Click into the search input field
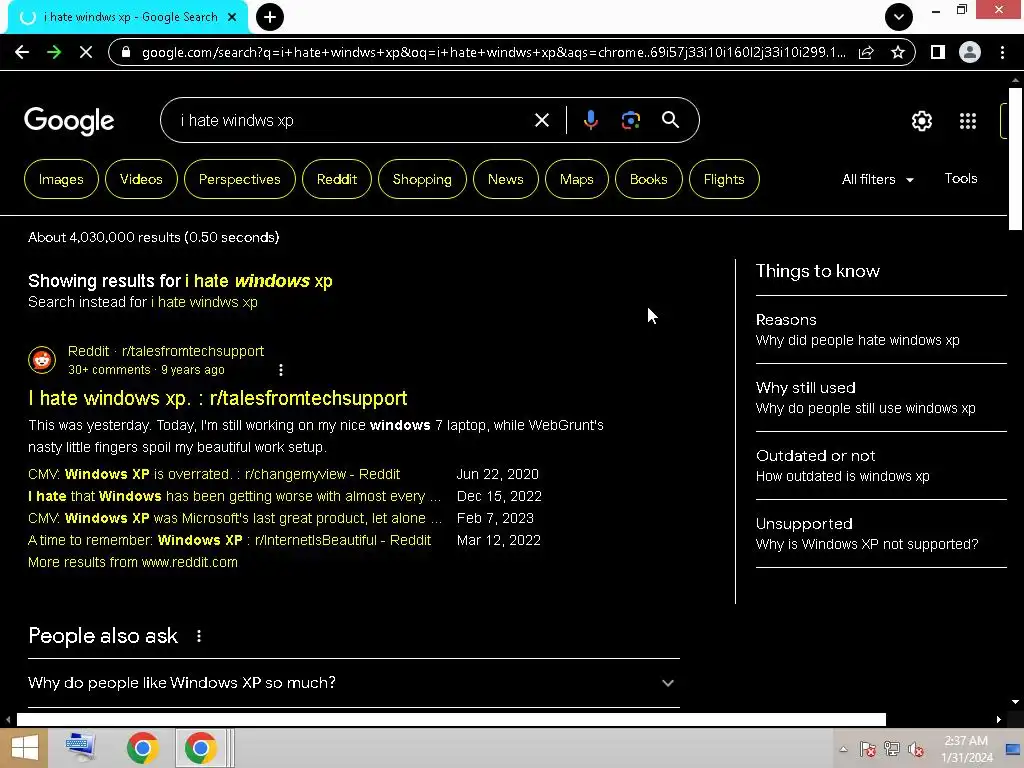 (x=353, y=121)
